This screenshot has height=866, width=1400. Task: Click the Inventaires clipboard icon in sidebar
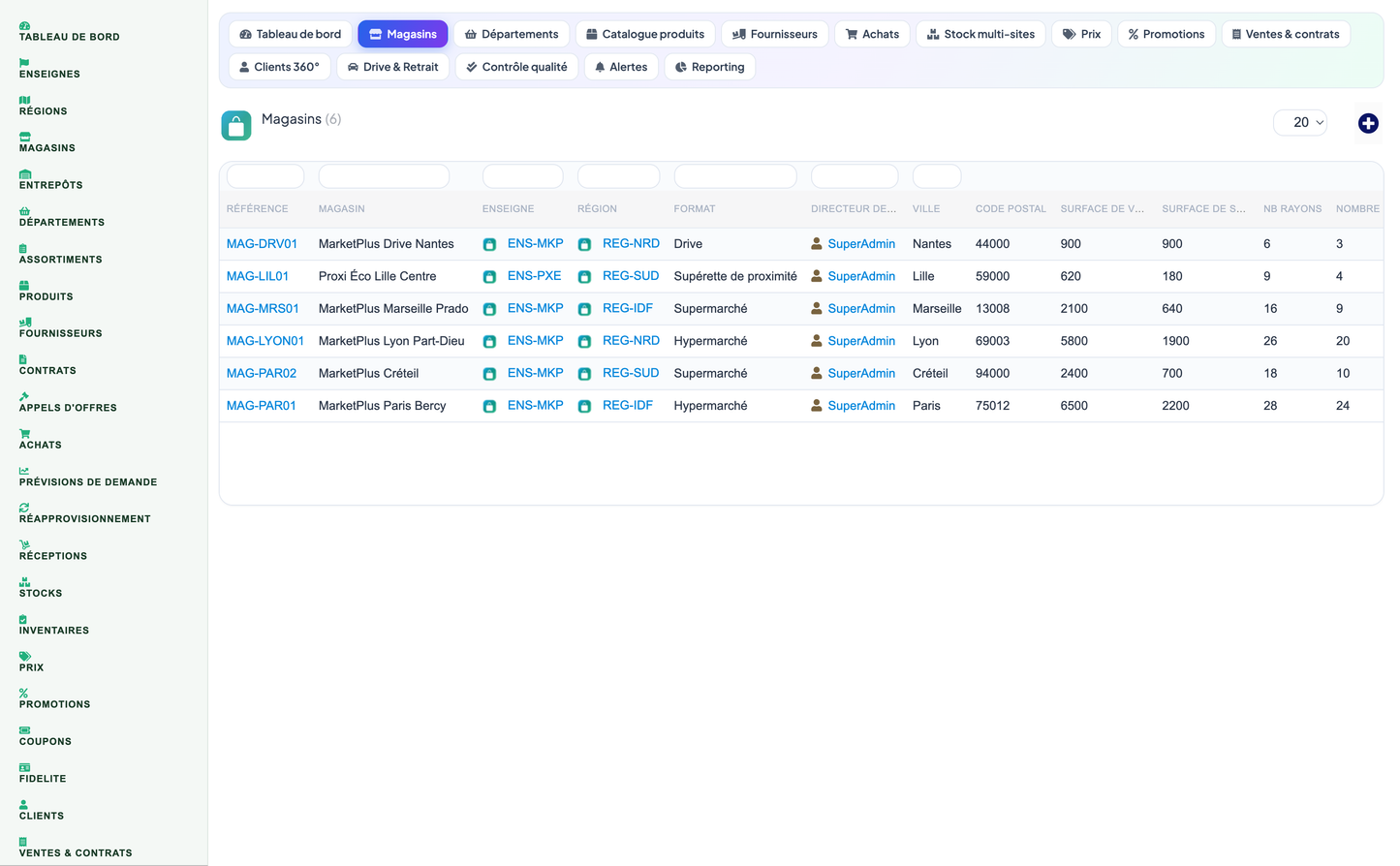coord(23,619)
